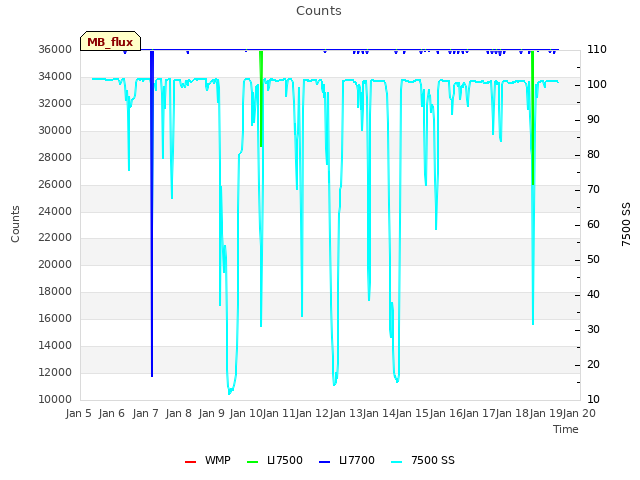Click the '7500 SS' right axis label
Image resolution: width=640 pixels, height=480 pixels.
tap(626, 224)
